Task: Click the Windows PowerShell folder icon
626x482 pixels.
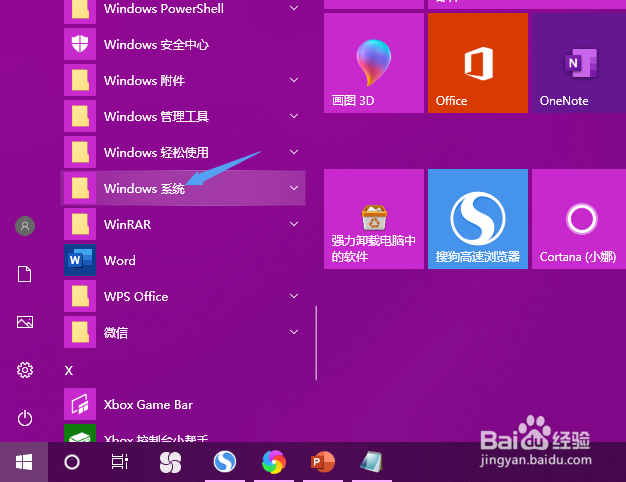Action: point(80,10)
